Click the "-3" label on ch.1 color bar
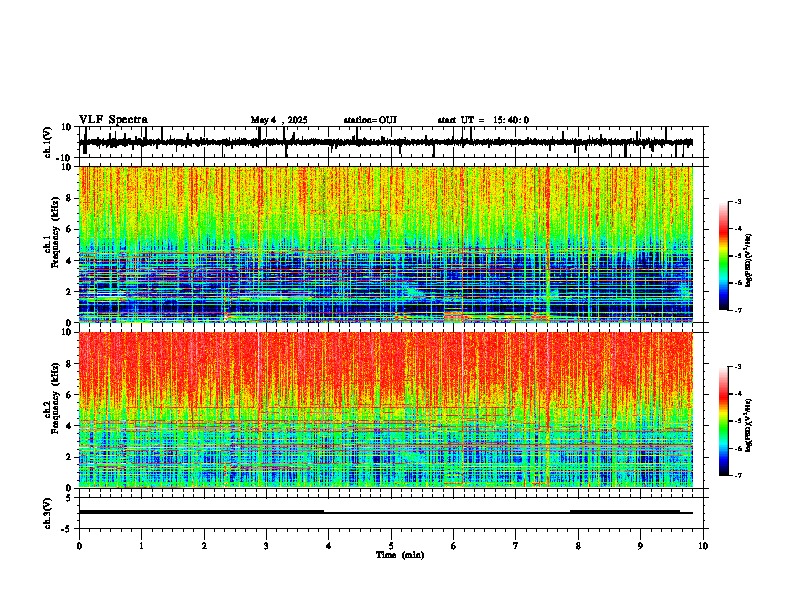Image resolution: width=792 pixels, height=612 pixels. point(737,201)
